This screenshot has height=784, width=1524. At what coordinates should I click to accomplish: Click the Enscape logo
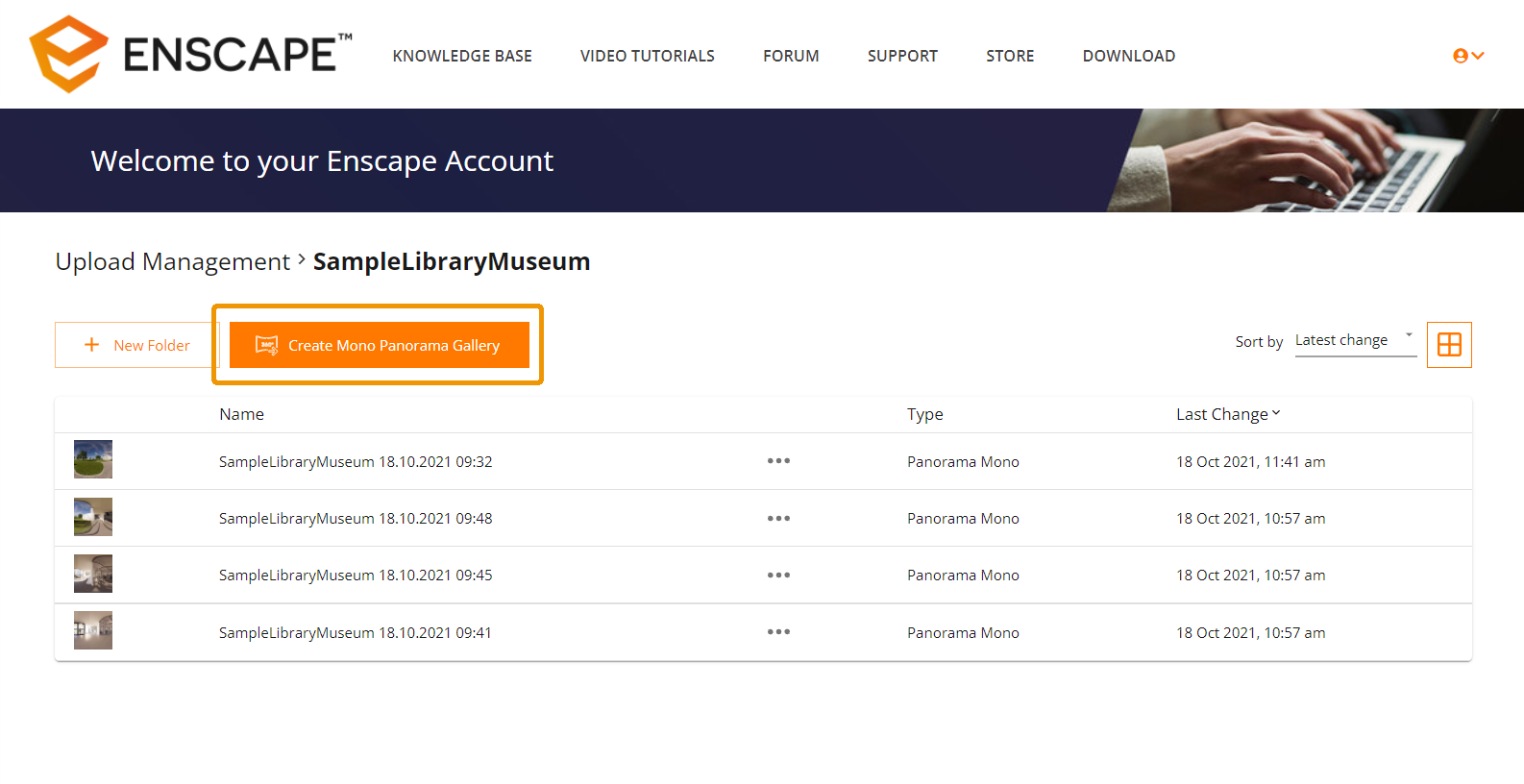(x=190, y=54)
